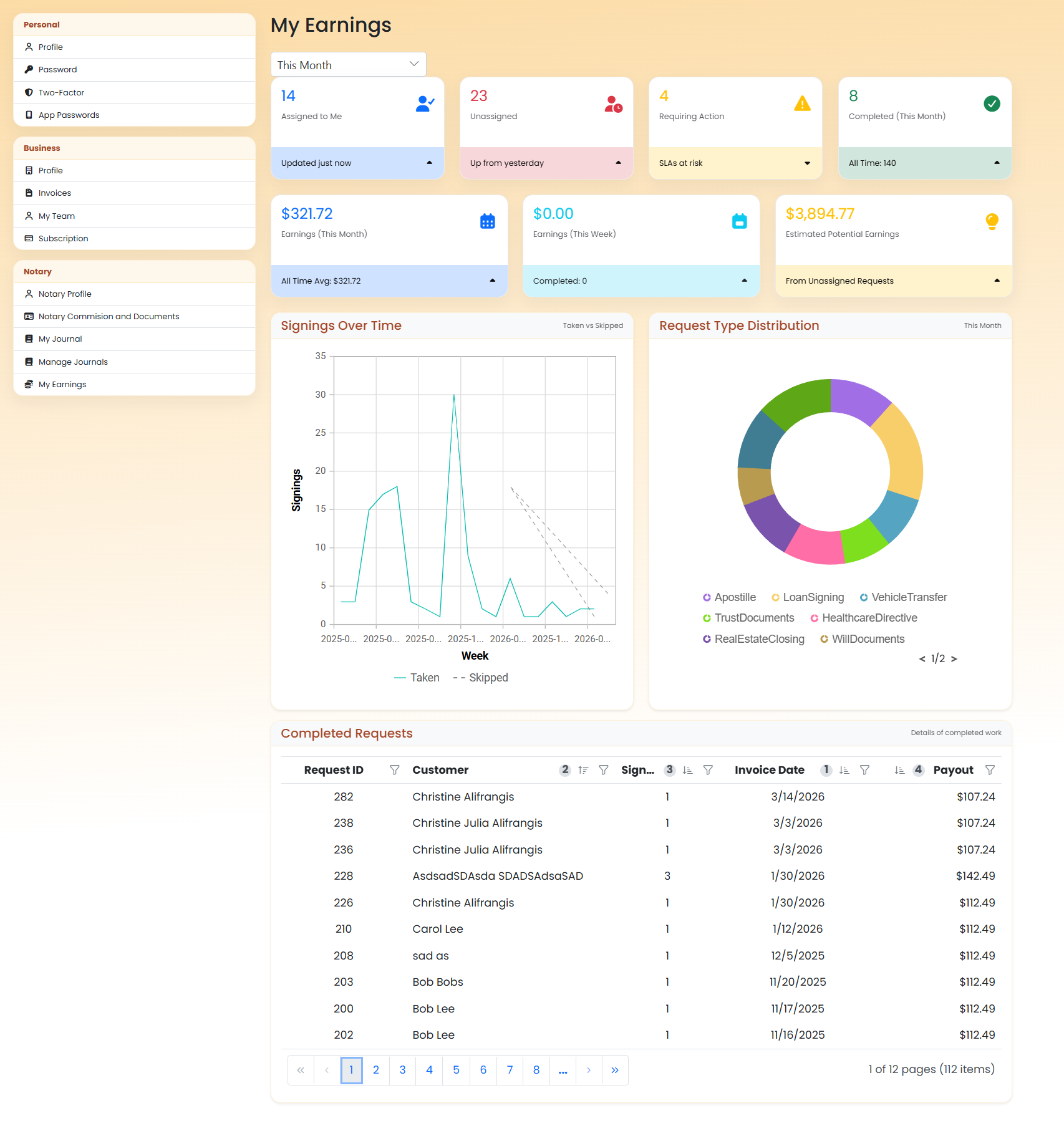Go to page 5 of requests
The image size is (1064, 1131).
pyautogui.click(x=457, y=1071)
